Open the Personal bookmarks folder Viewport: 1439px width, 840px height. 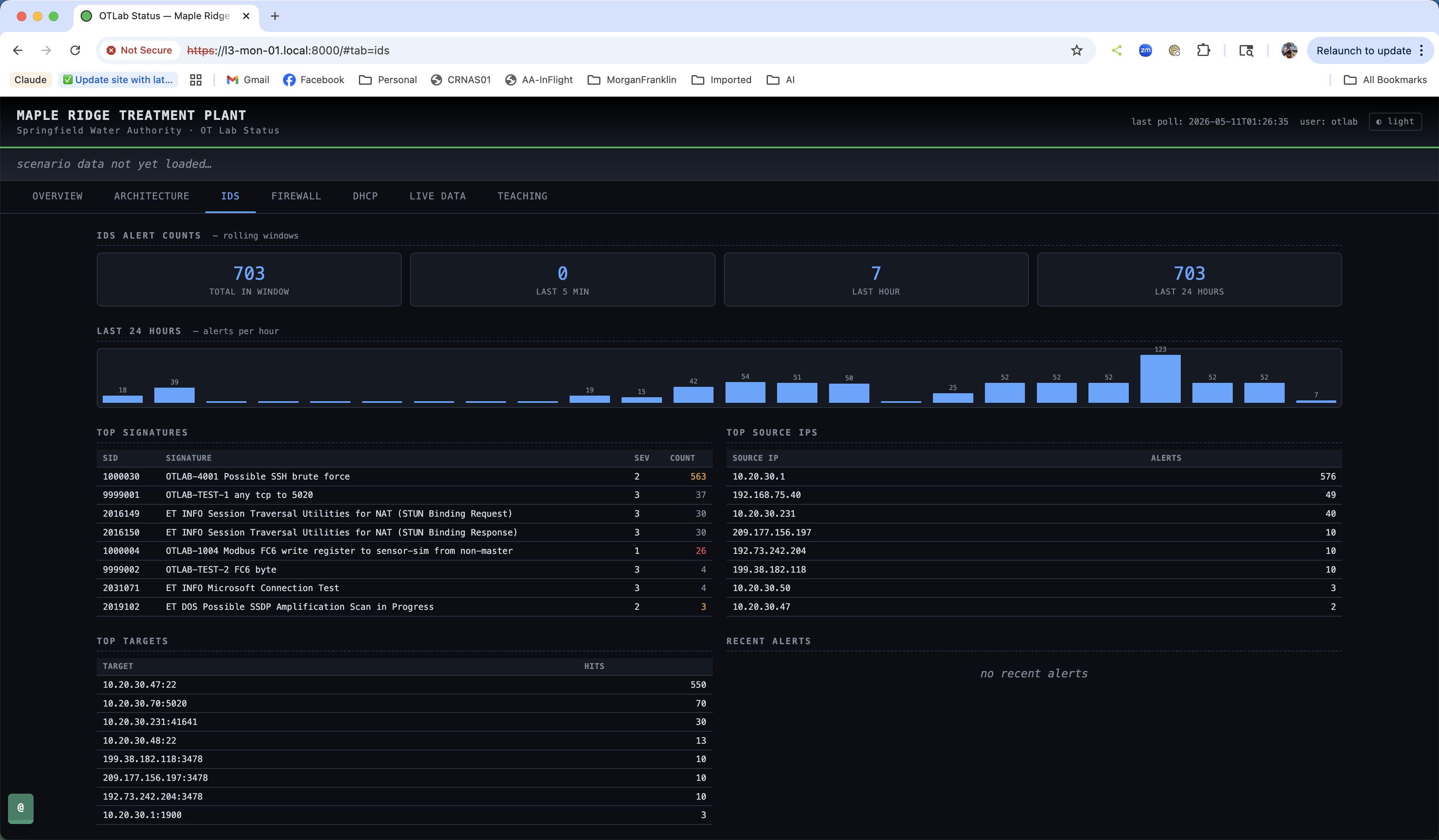[x=388, y=80]
